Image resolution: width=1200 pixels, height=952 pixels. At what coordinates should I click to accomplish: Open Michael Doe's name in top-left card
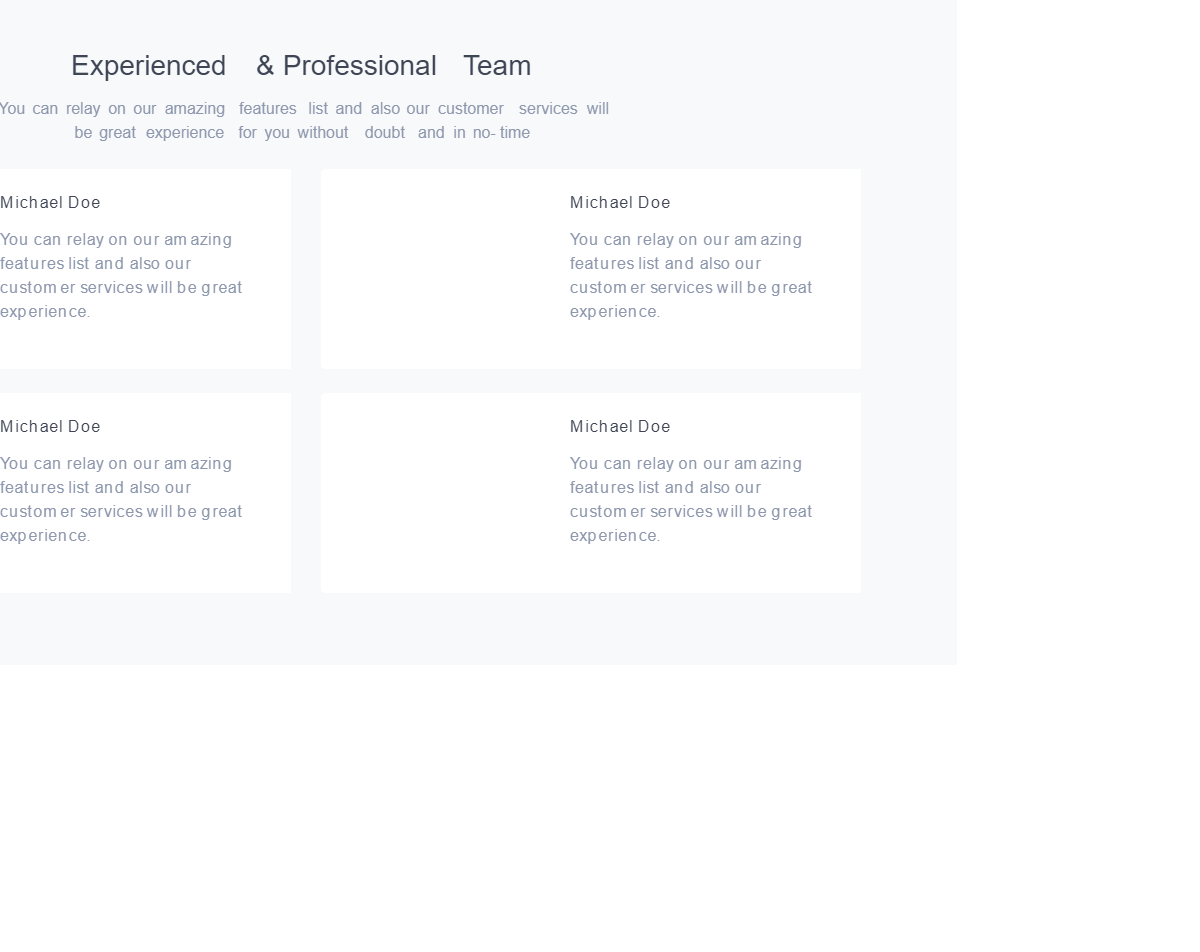pyautogui.click(x=51, y=203)
